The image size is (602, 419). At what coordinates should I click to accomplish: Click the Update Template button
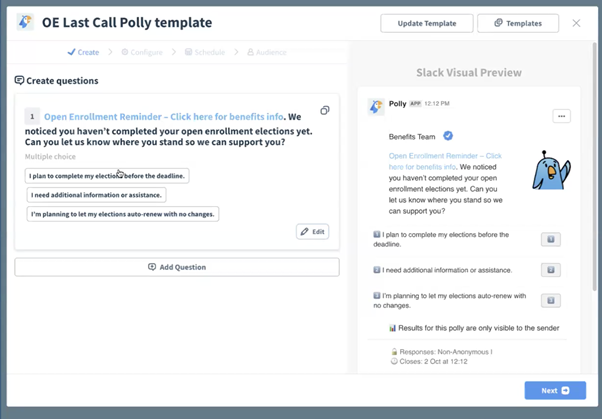click(426, 23)
